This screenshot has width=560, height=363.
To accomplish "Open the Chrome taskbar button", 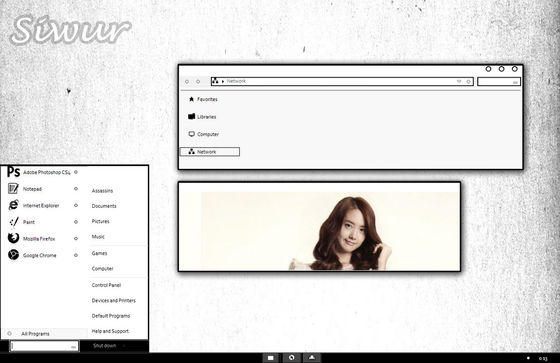I will click(x=292, y=358).
